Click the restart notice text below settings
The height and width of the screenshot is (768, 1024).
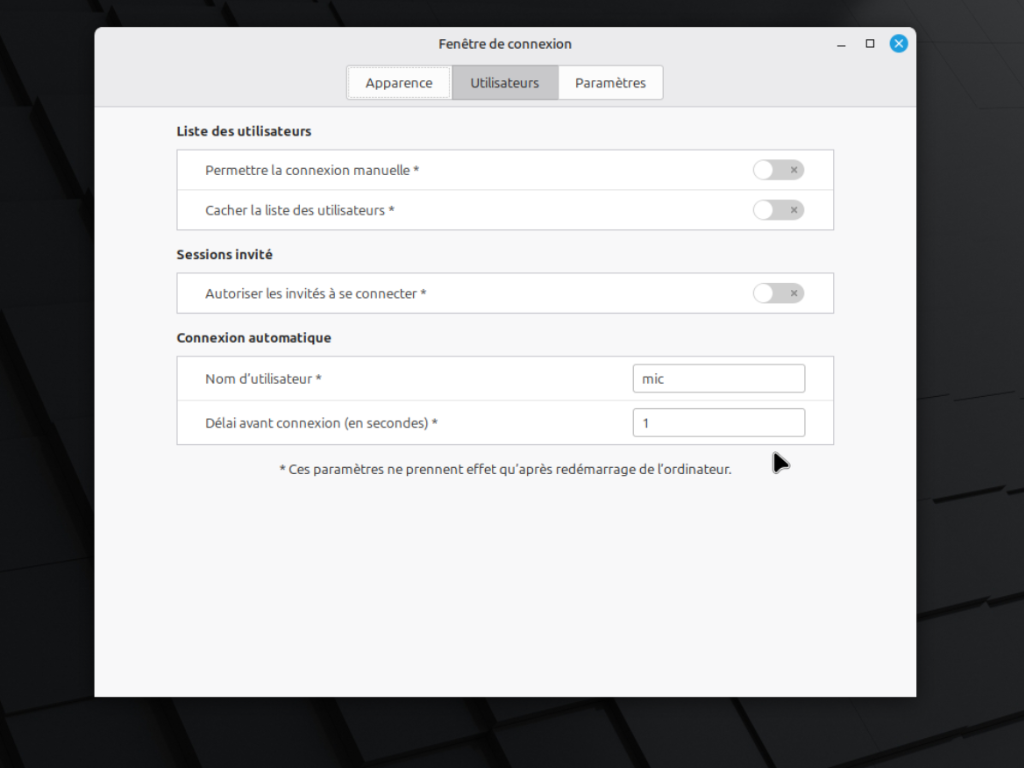505,470
